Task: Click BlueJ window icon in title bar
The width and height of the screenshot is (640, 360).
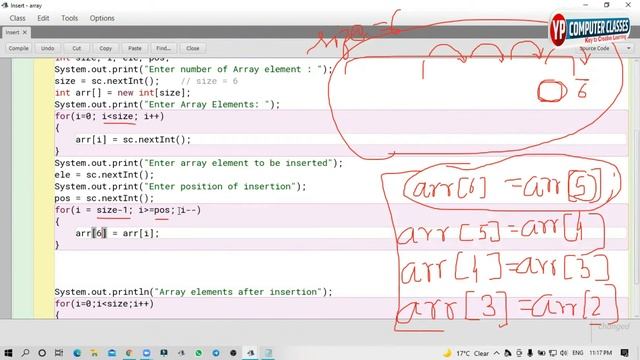Action: [5, 5]
